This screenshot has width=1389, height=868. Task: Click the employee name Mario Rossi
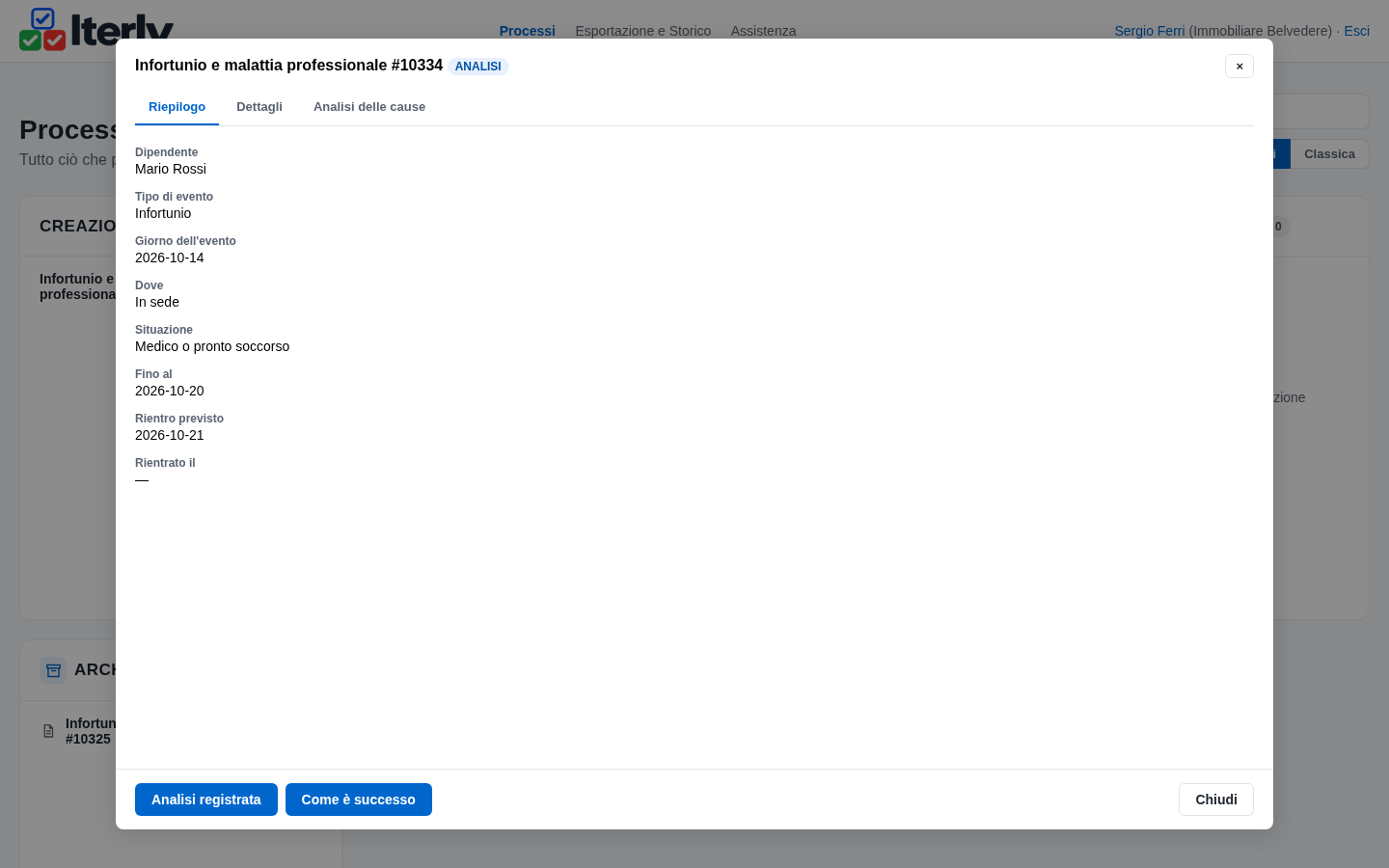171,169
